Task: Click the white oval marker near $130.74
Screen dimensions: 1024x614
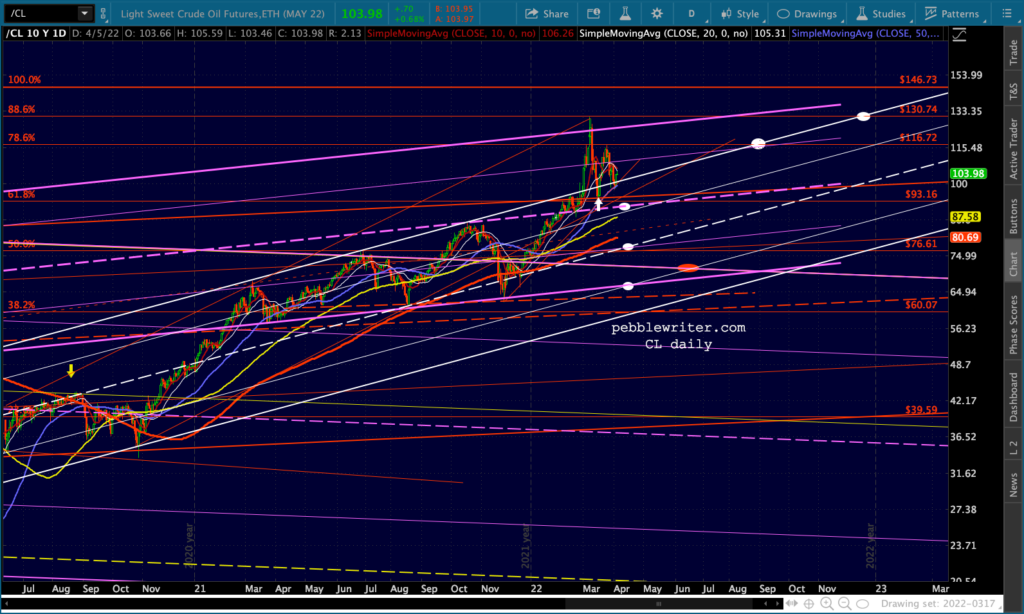Action: pyautogui.click(x=863, y=116)
